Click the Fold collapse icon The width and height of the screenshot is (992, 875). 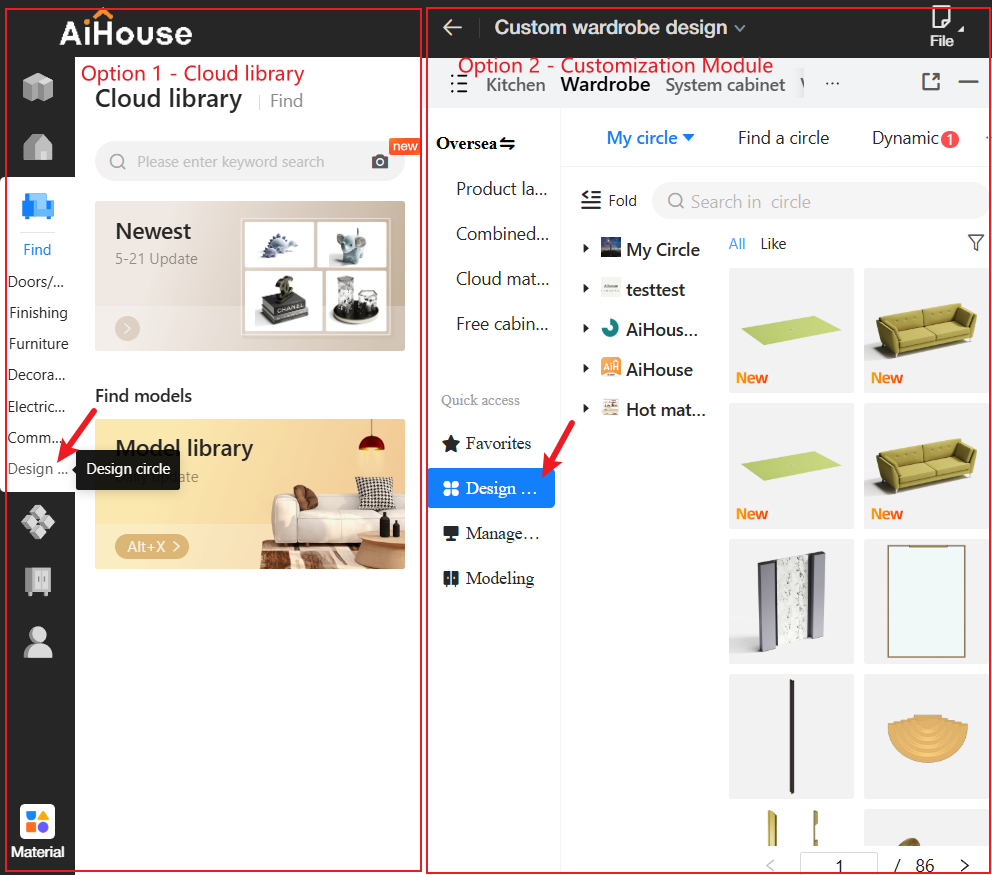click(591, 200)
